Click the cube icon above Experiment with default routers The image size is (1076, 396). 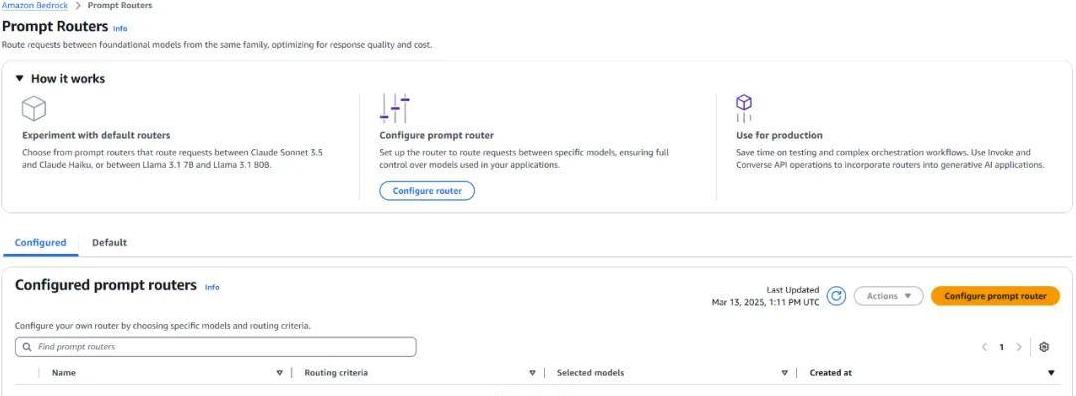click(34, 108)
